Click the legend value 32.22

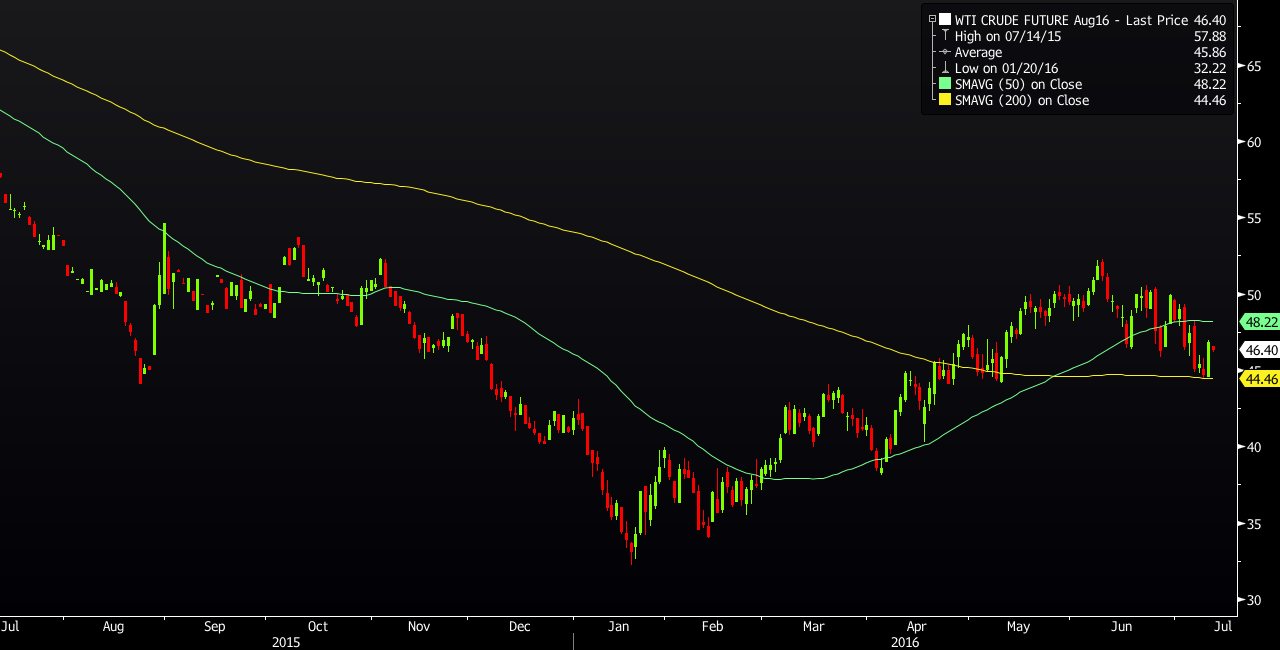tap(1210, 68)
